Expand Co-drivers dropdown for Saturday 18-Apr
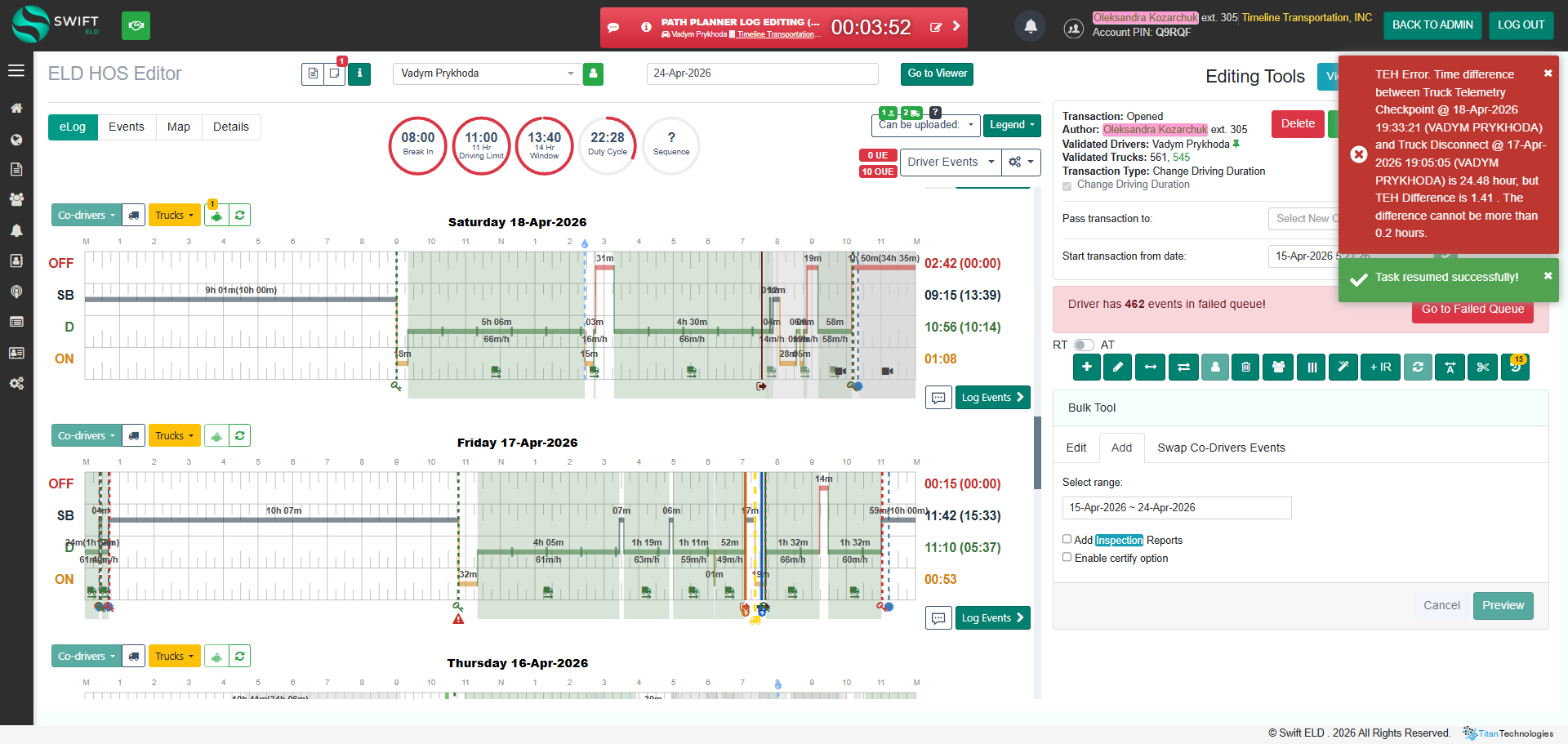This screenshot has width=1568, height=744. [x=86, y=216]
